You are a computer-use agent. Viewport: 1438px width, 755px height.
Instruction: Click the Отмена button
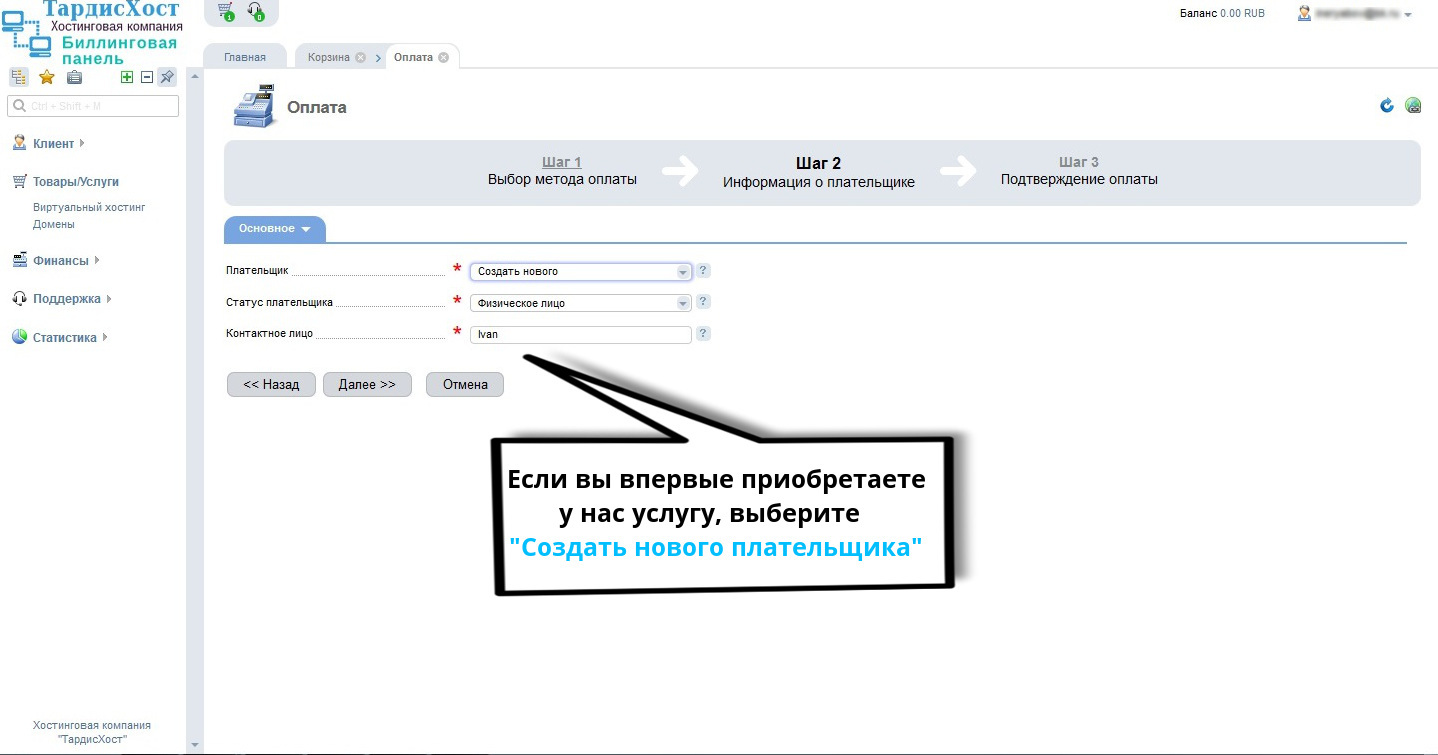[465, 384]
